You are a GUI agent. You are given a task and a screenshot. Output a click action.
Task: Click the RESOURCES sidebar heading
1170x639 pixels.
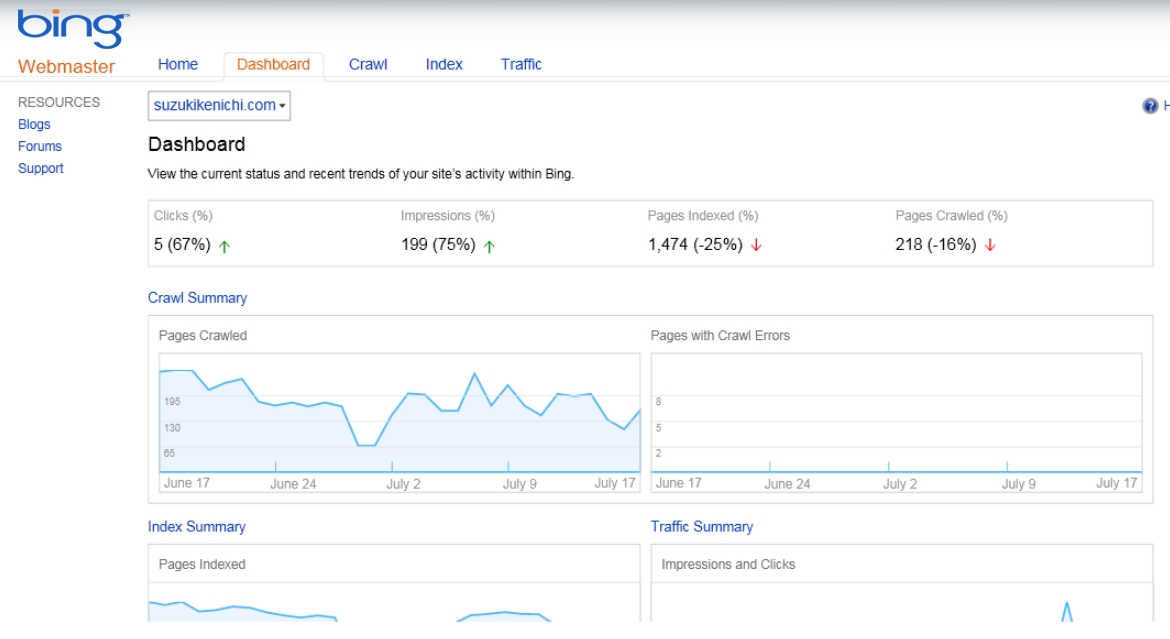59,102
